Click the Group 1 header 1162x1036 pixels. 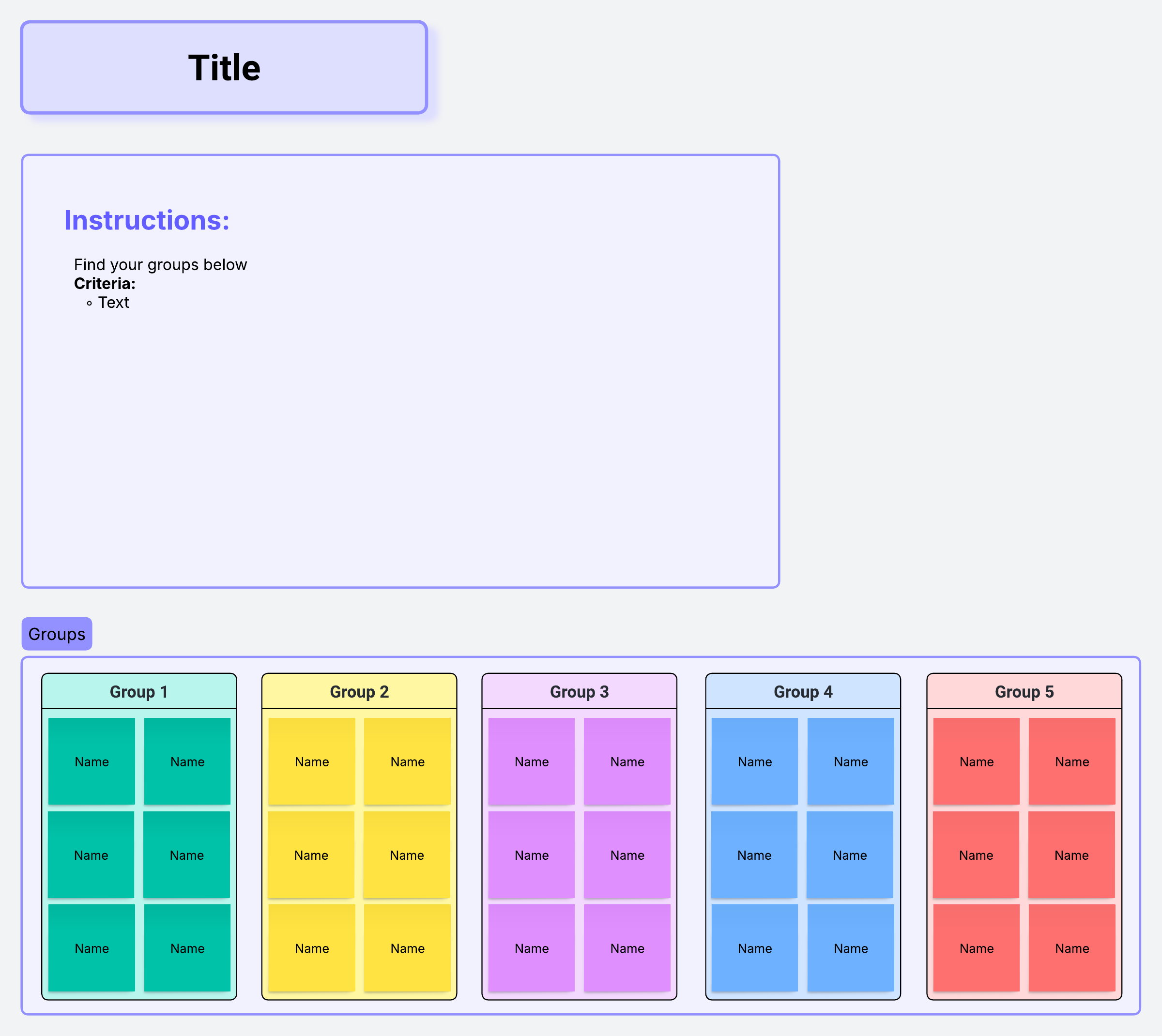pos(139,692)
